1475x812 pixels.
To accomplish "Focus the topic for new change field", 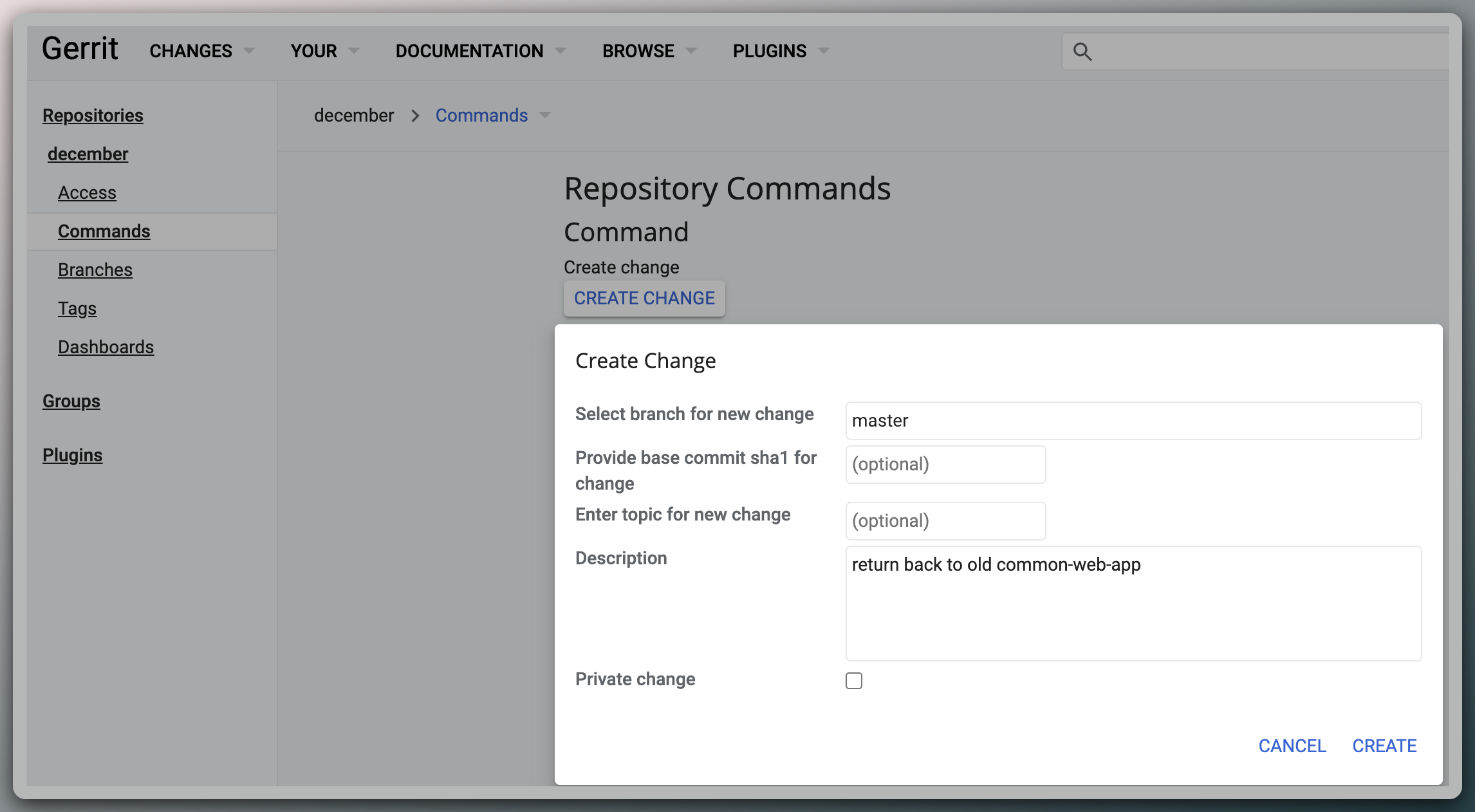I will click(945, 521).
